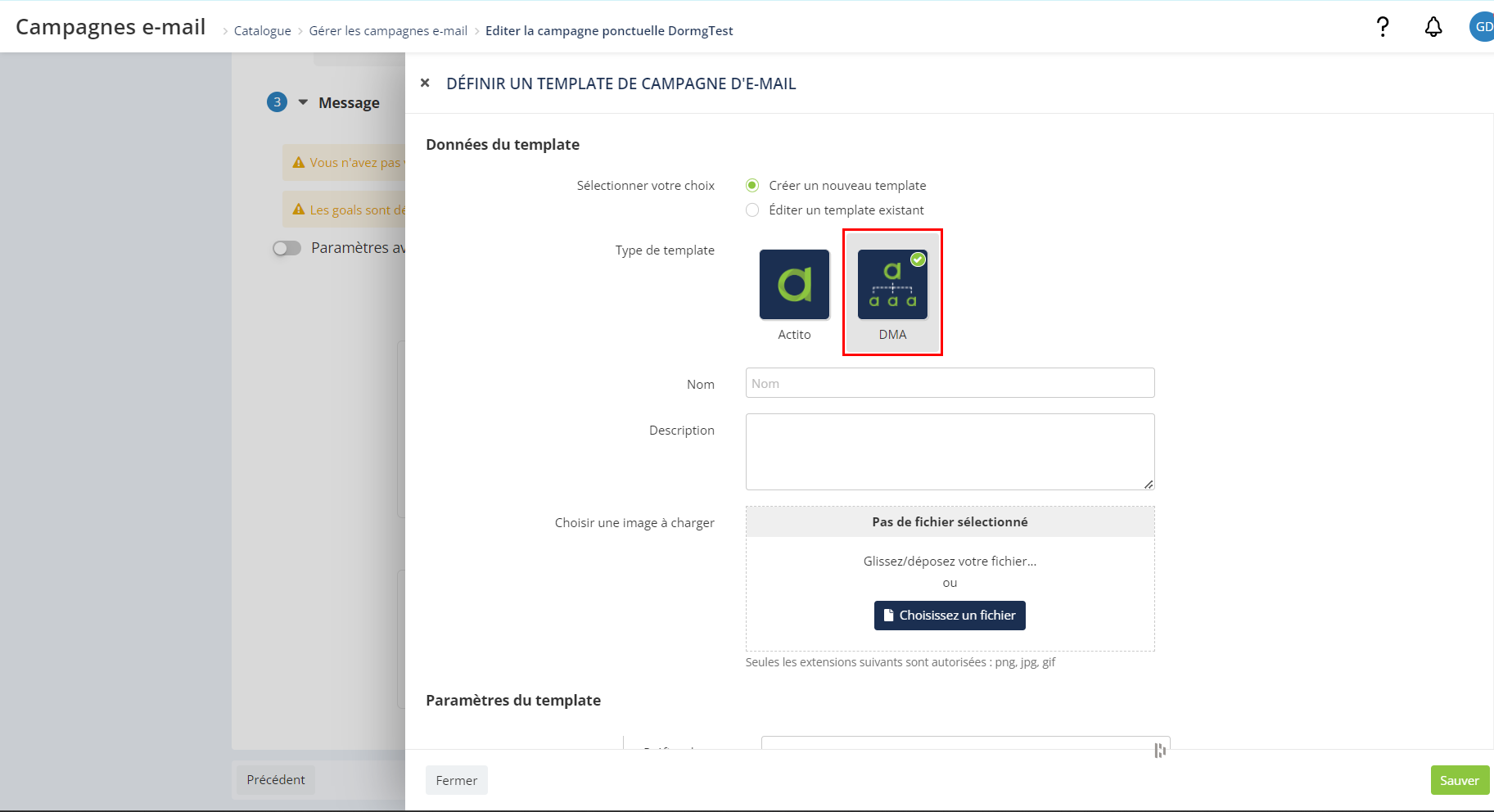Click the Précédent button

pos(276,779)
